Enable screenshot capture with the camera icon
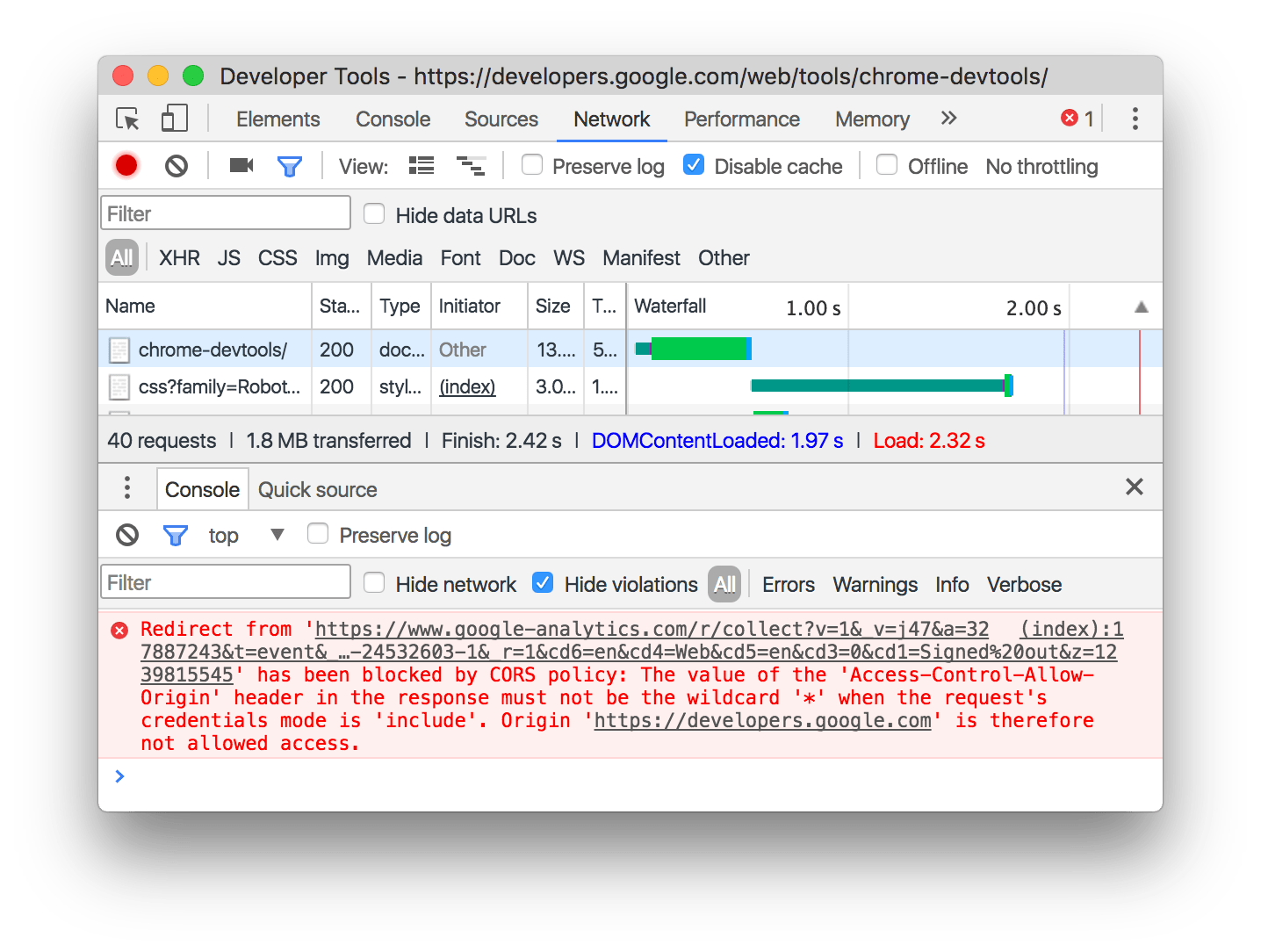The height and width of the screenshot is (952, 1261). (241, 165)
